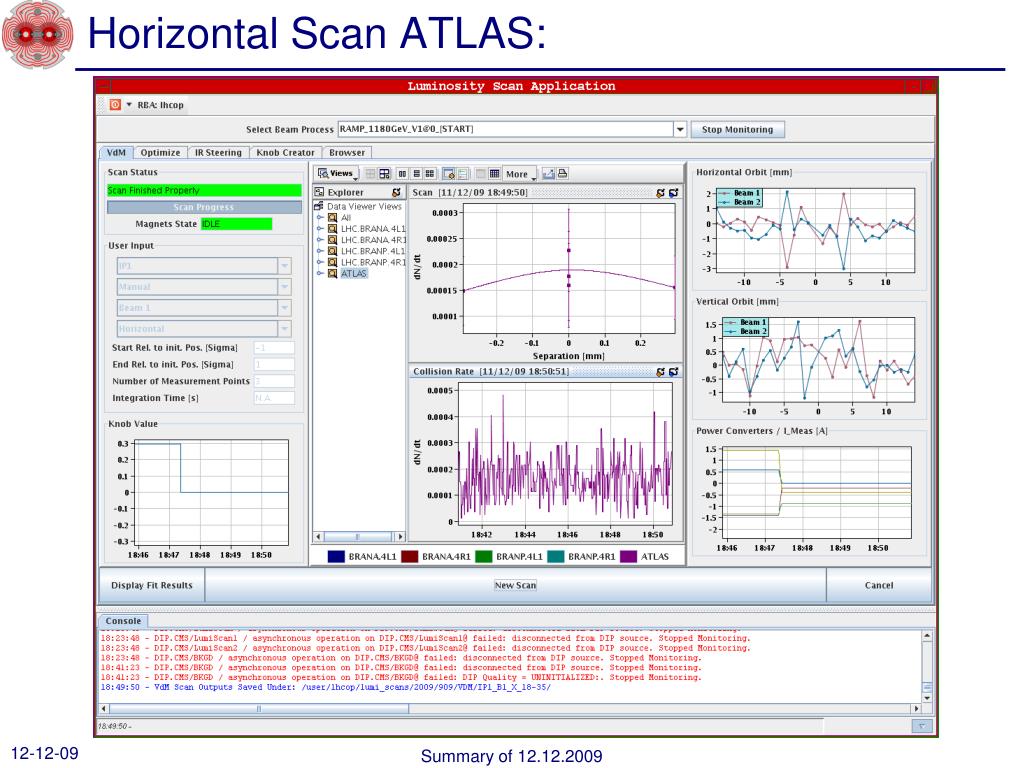Click the New Scan button
The height and width of the screenshot is (768, 1024).
pos(515,585)
